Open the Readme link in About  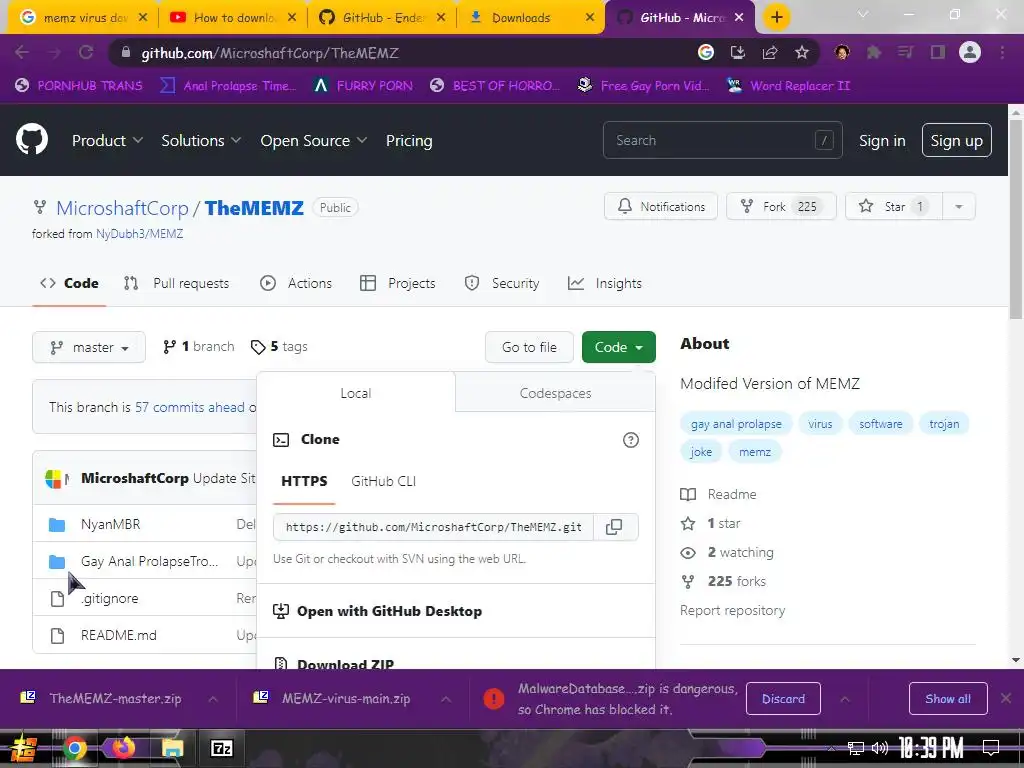(x=731, y=494)
